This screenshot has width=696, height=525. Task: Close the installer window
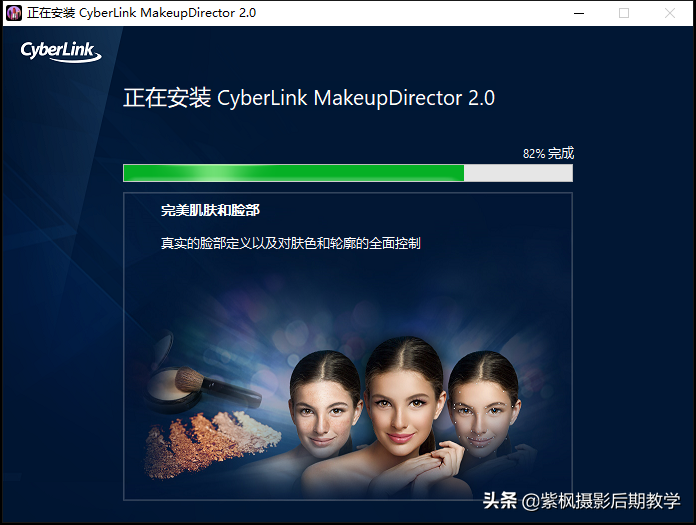click(x=669, y=13)
